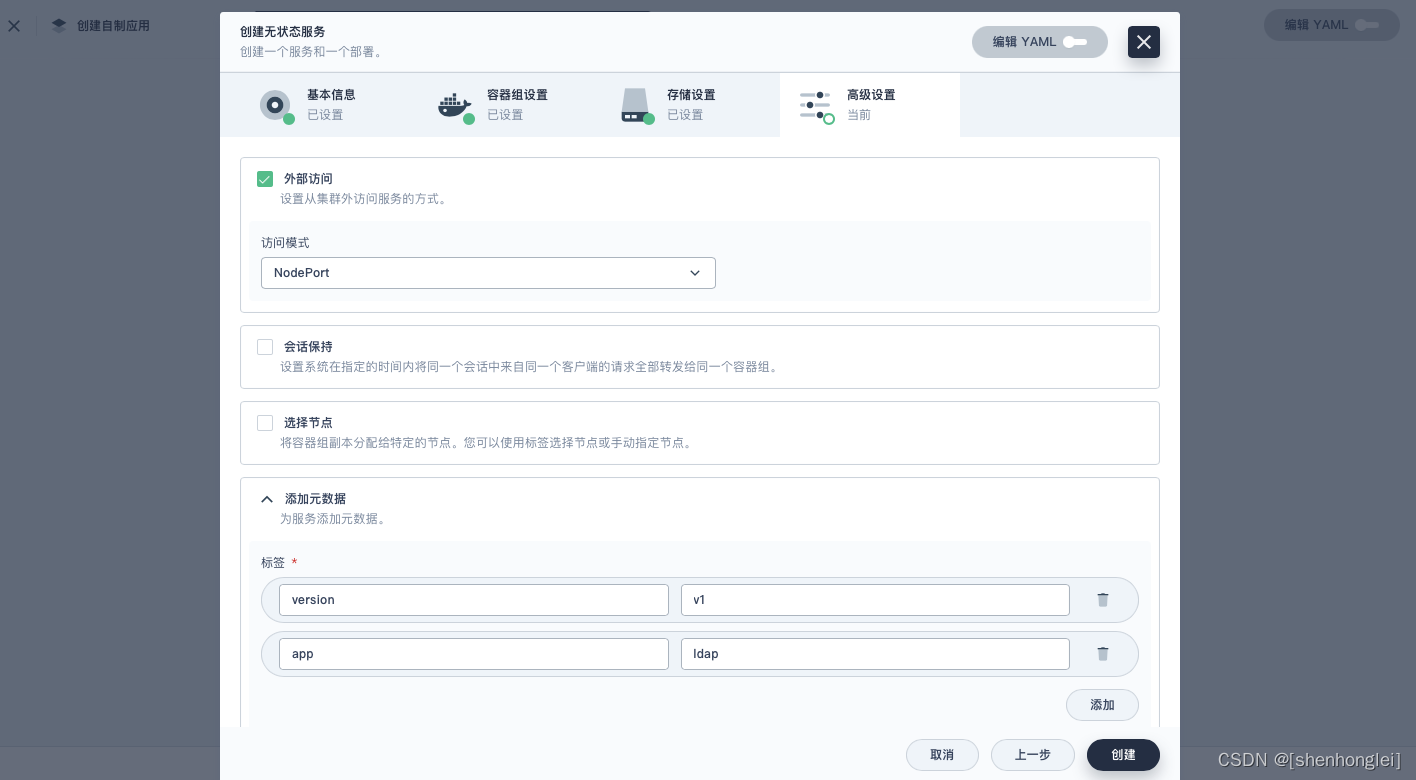Screen dimensions: 1416x780
Task: Click the version label key field
Action: (474, 600)
